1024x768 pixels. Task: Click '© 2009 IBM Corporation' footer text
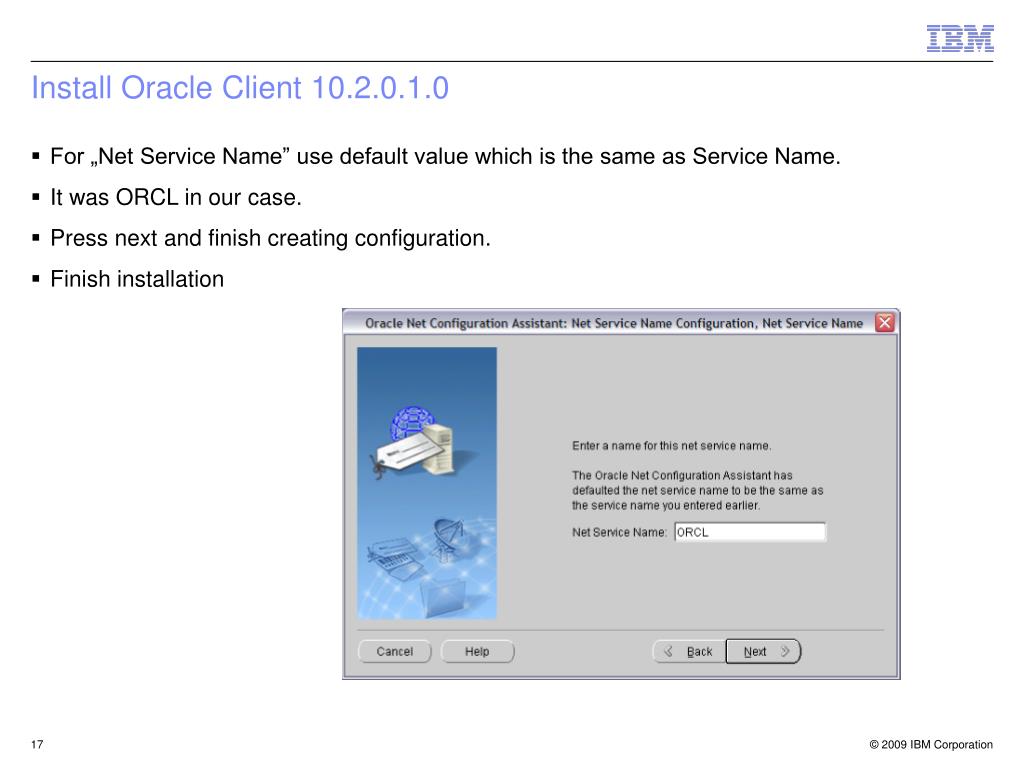(x=931, y=744)
